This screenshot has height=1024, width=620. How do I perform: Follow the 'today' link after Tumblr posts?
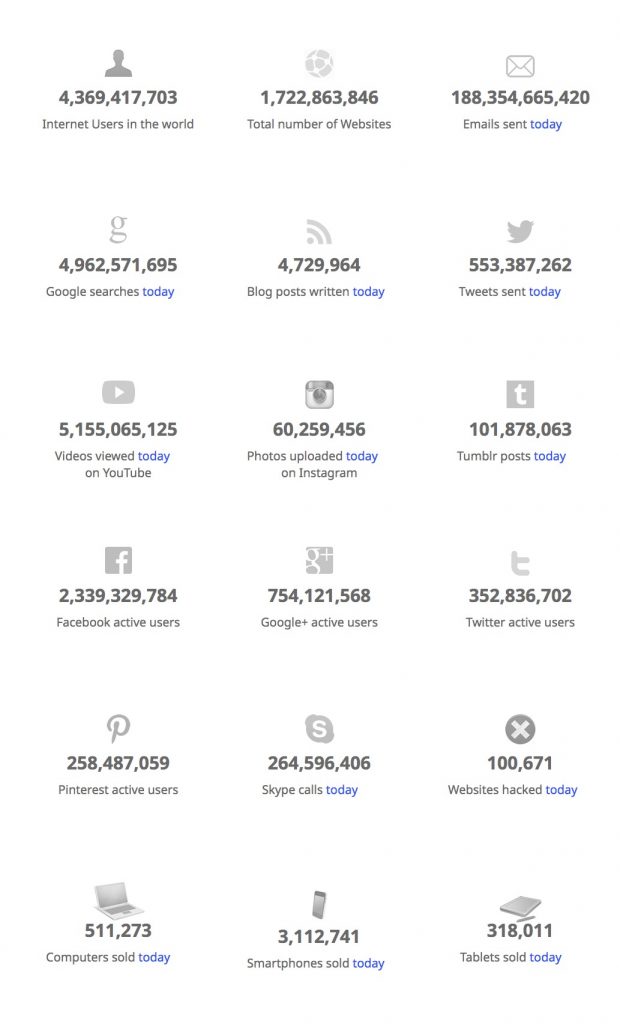coord(549,456)
